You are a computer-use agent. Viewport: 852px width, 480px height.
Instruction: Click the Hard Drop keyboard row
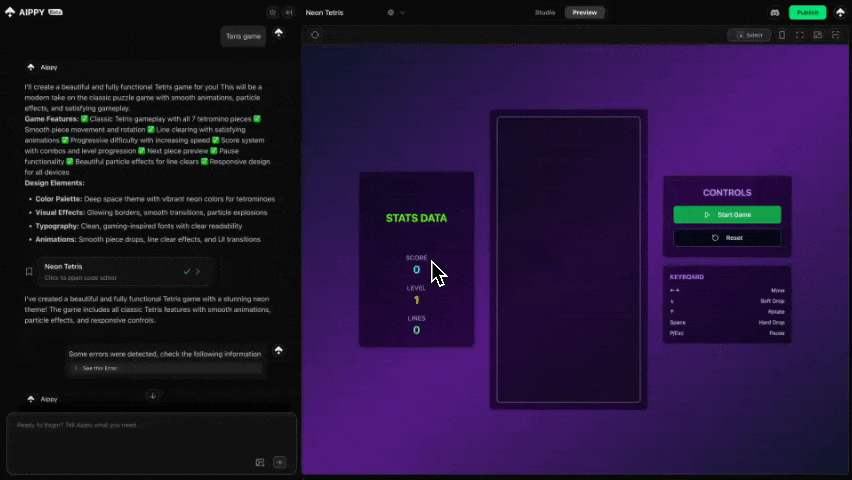coord(727,322)
